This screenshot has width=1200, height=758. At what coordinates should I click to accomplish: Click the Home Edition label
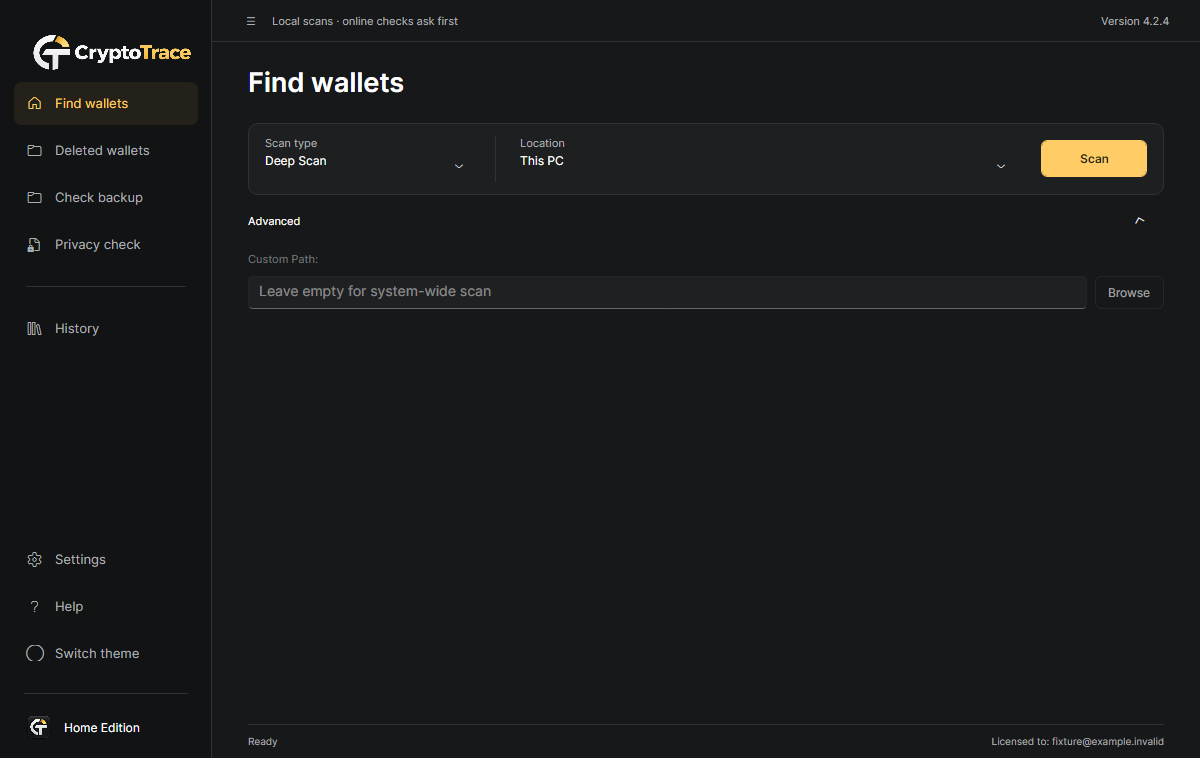coord(102,727)
